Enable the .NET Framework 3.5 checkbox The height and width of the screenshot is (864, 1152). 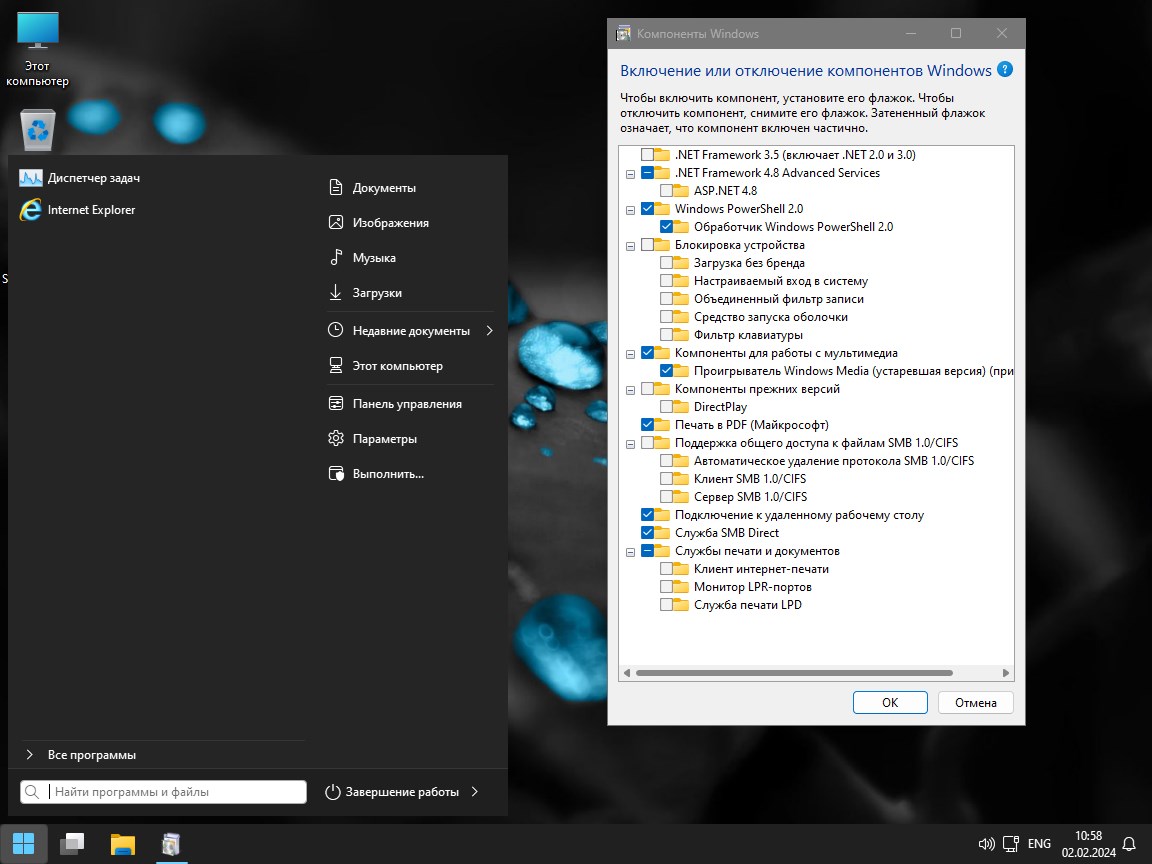[647, 155]
